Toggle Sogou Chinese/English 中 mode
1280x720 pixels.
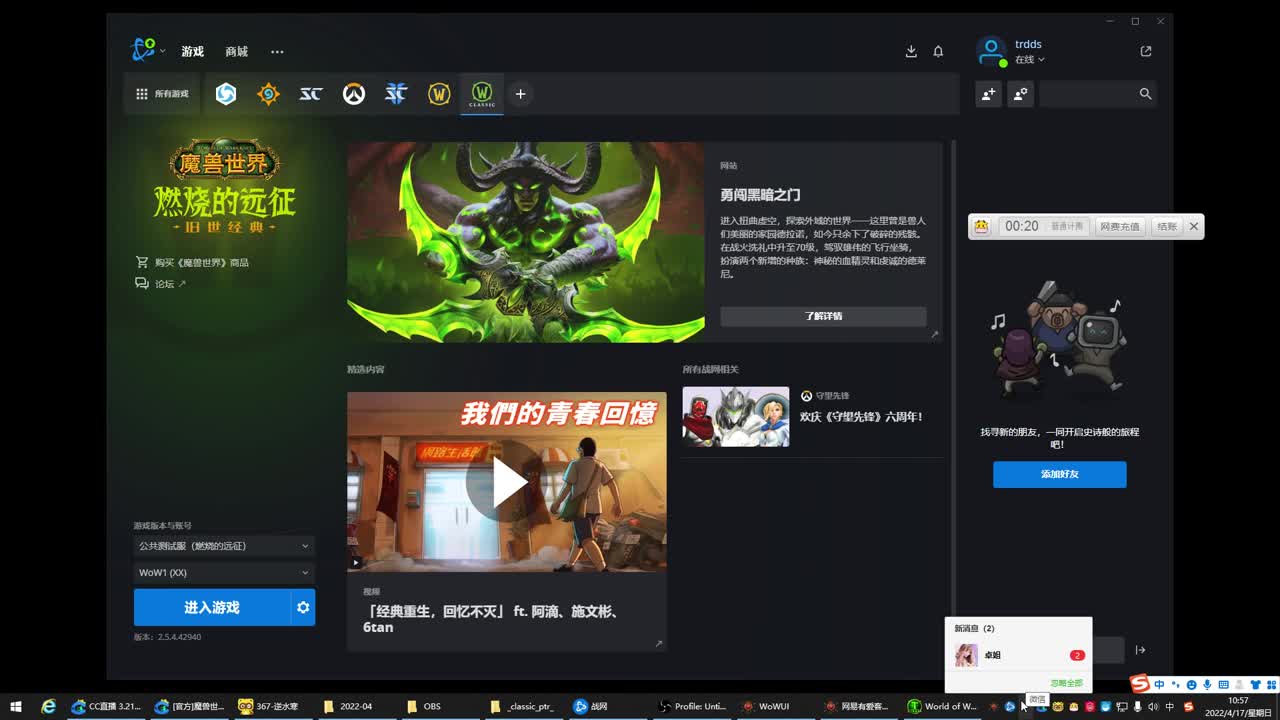click(1159, 684)
